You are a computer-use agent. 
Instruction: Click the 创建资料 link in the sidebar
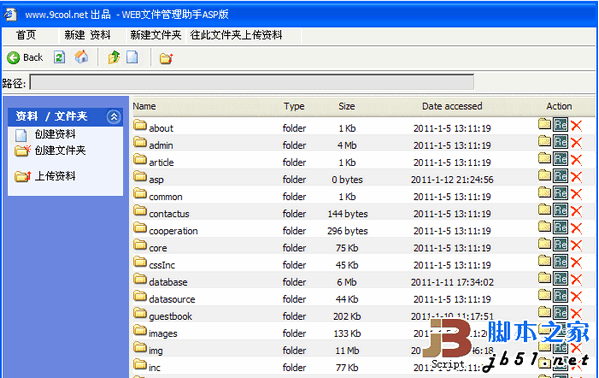(55, 134)
